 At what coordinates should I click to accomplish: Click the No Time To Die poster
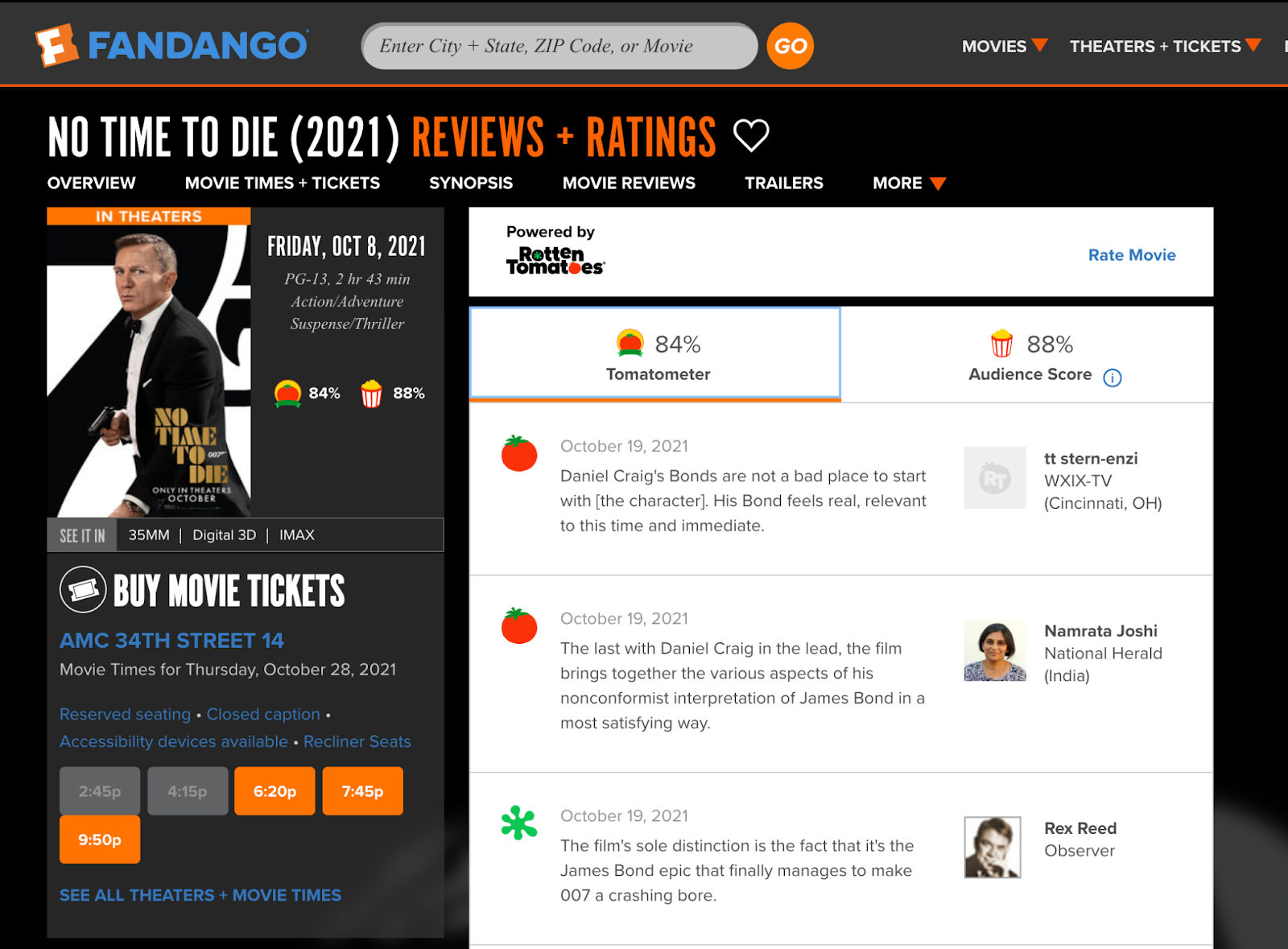[149, 371]
